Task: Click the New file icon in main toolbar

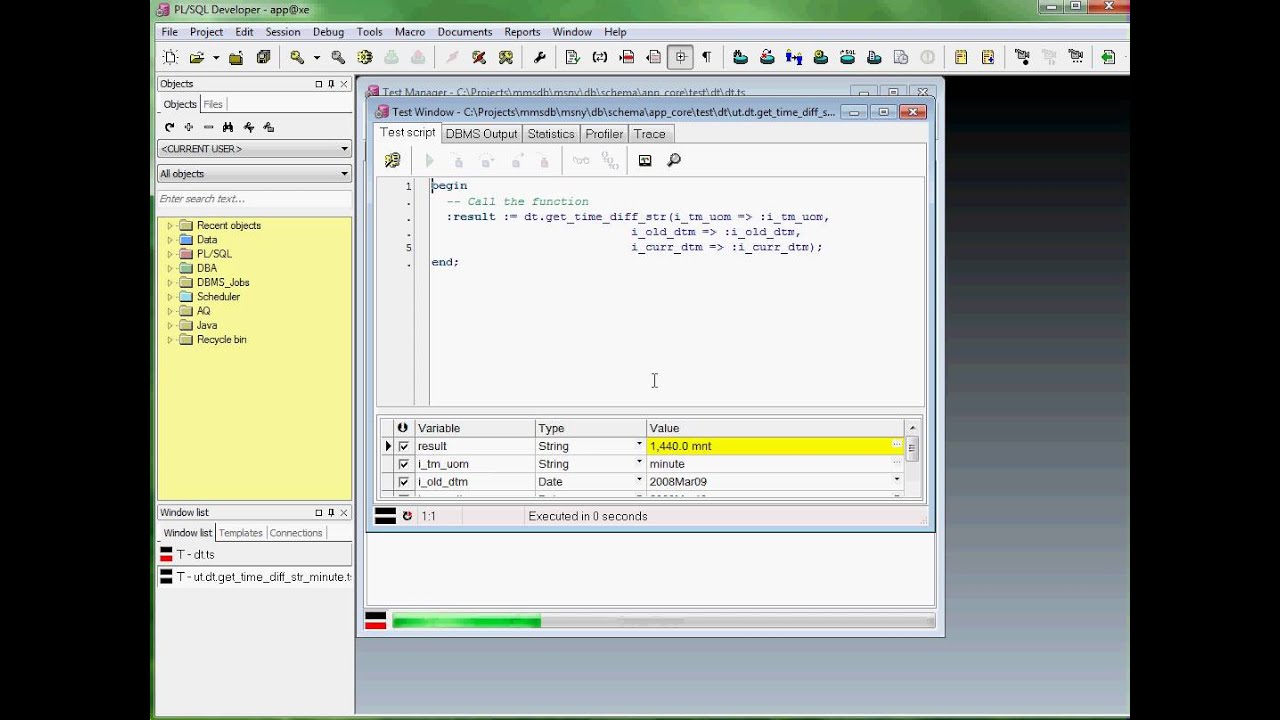Action: click(170, 58)
